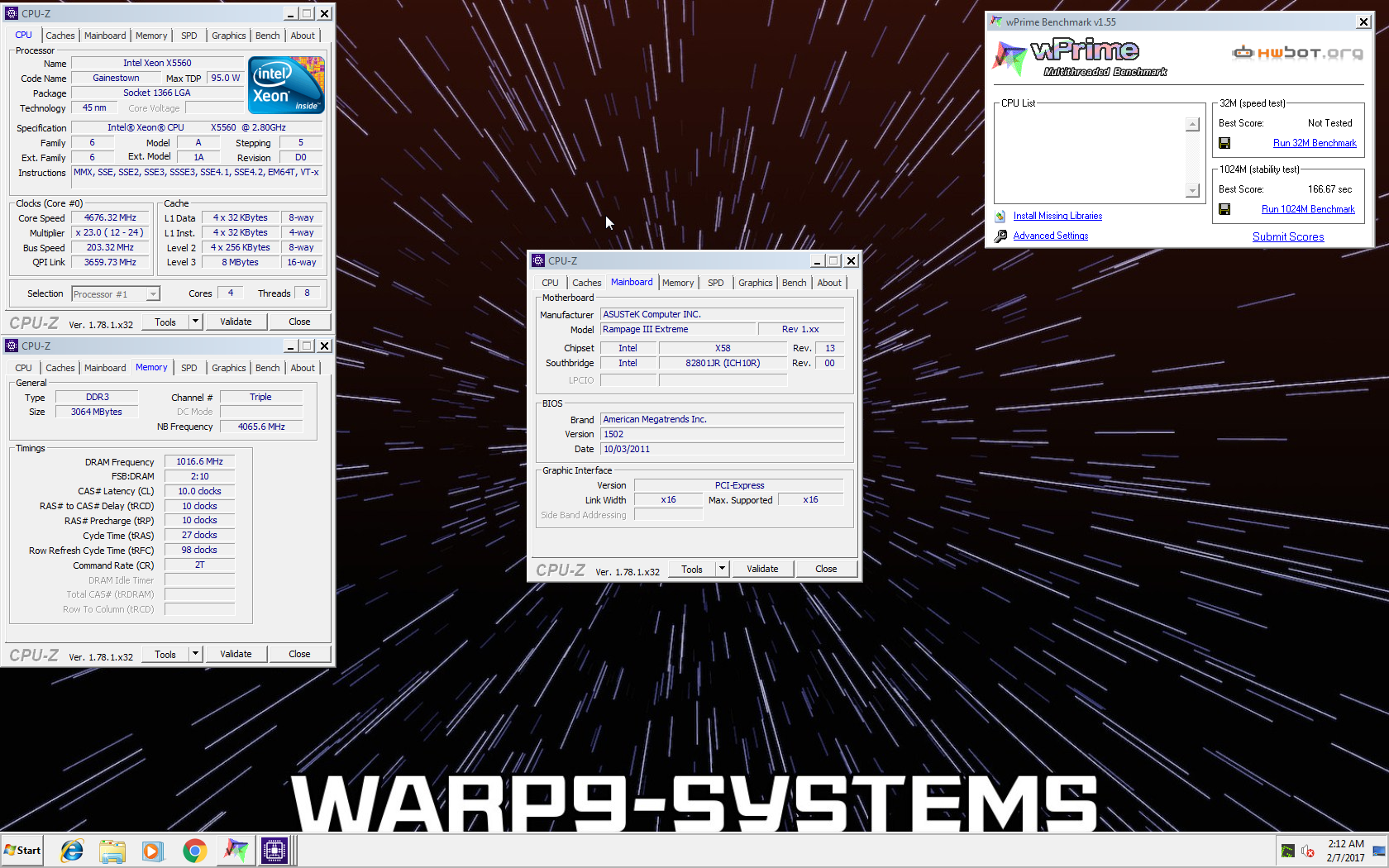Click the Start button
The height and width of the screenshot is (868, 1389).
click(22, 850)
